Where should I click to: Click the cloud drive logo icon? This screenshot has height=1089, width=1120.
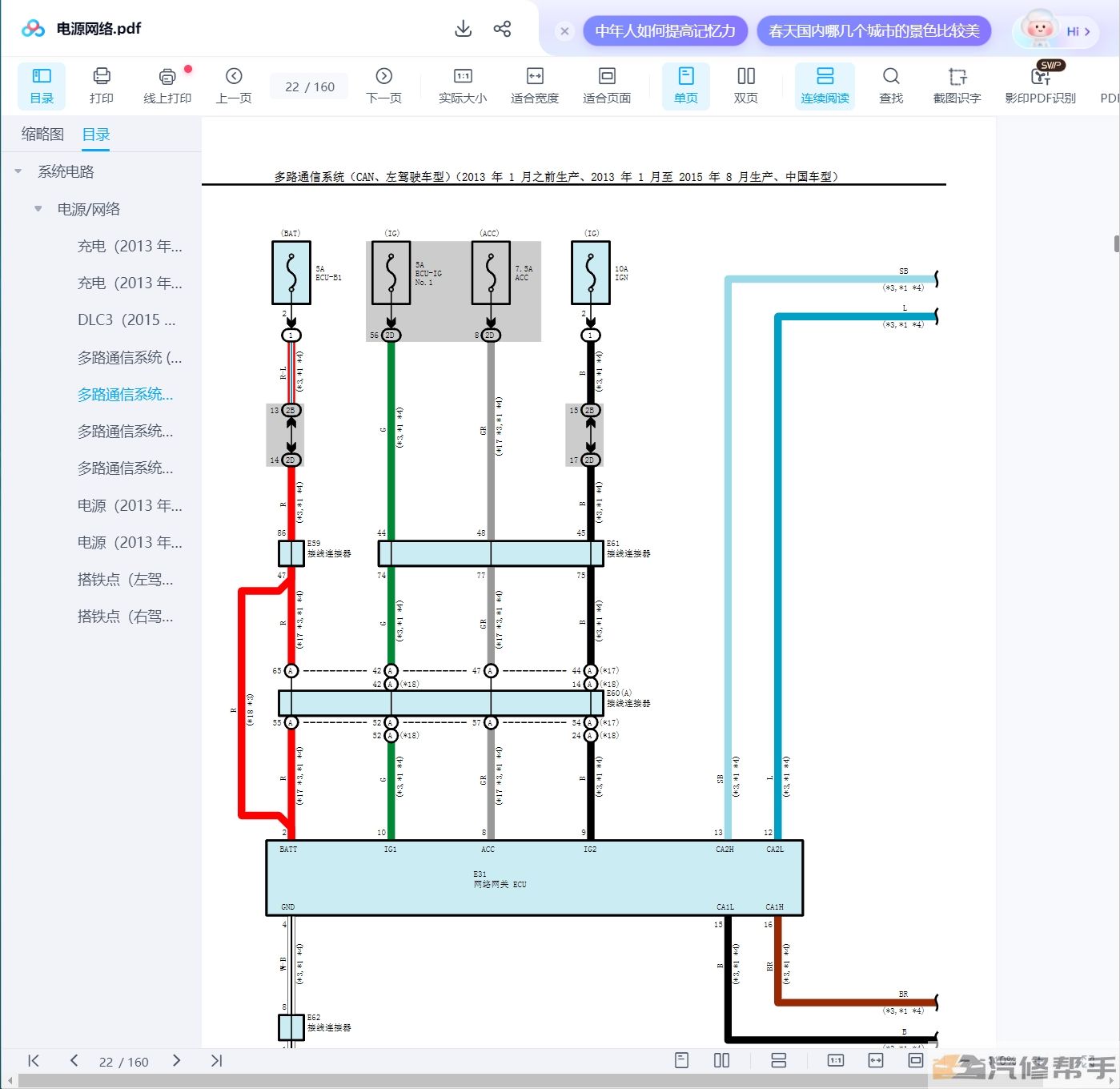coord(33,29)
